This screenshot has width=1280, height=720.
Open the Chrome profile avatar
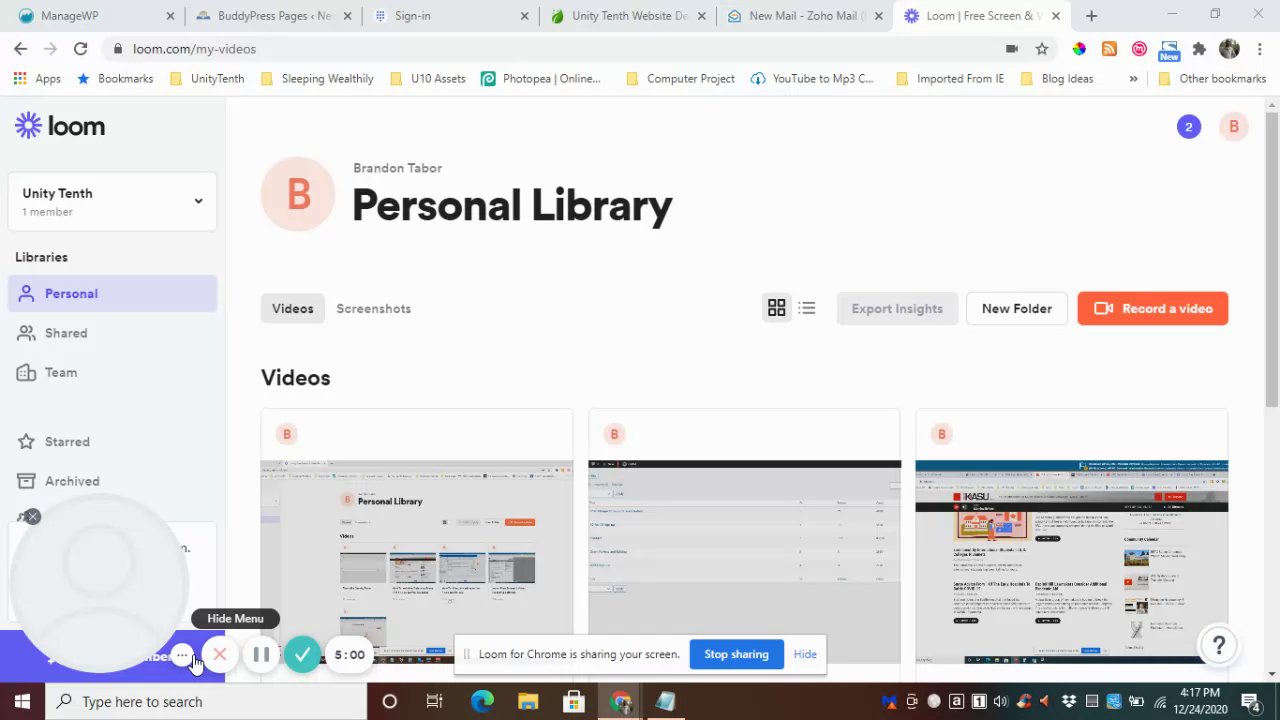click(x=1229, y=49)
